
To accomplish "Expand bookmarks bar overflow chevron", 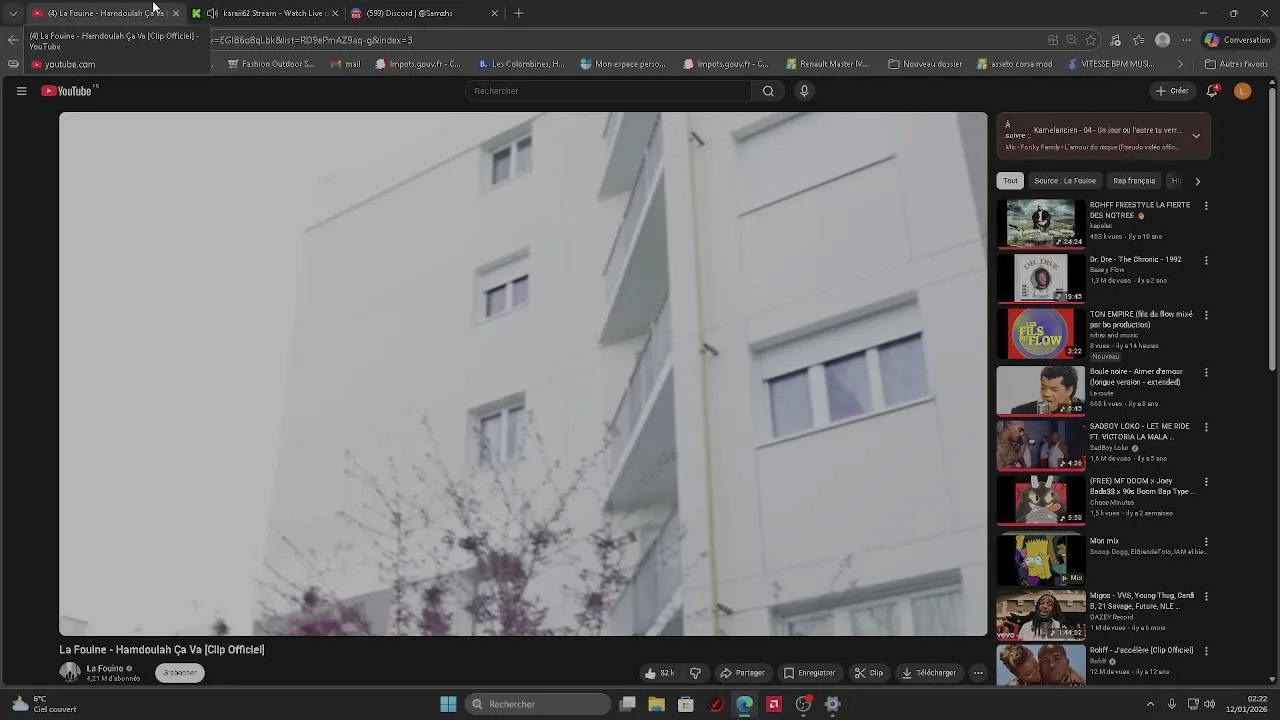I will [1180, 64].
